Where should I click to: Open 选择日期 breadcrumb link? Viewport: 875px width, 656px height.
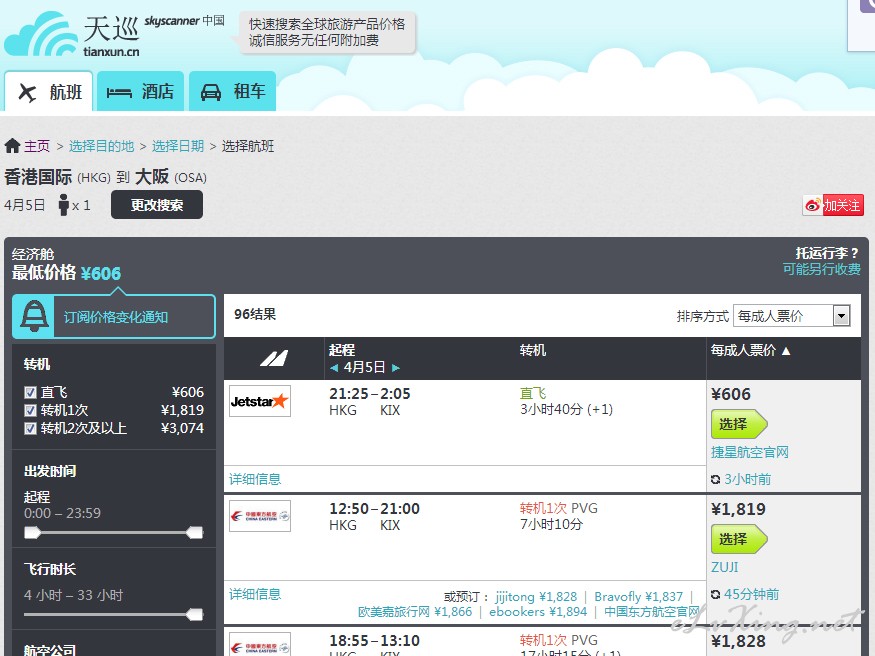(178, 146)
